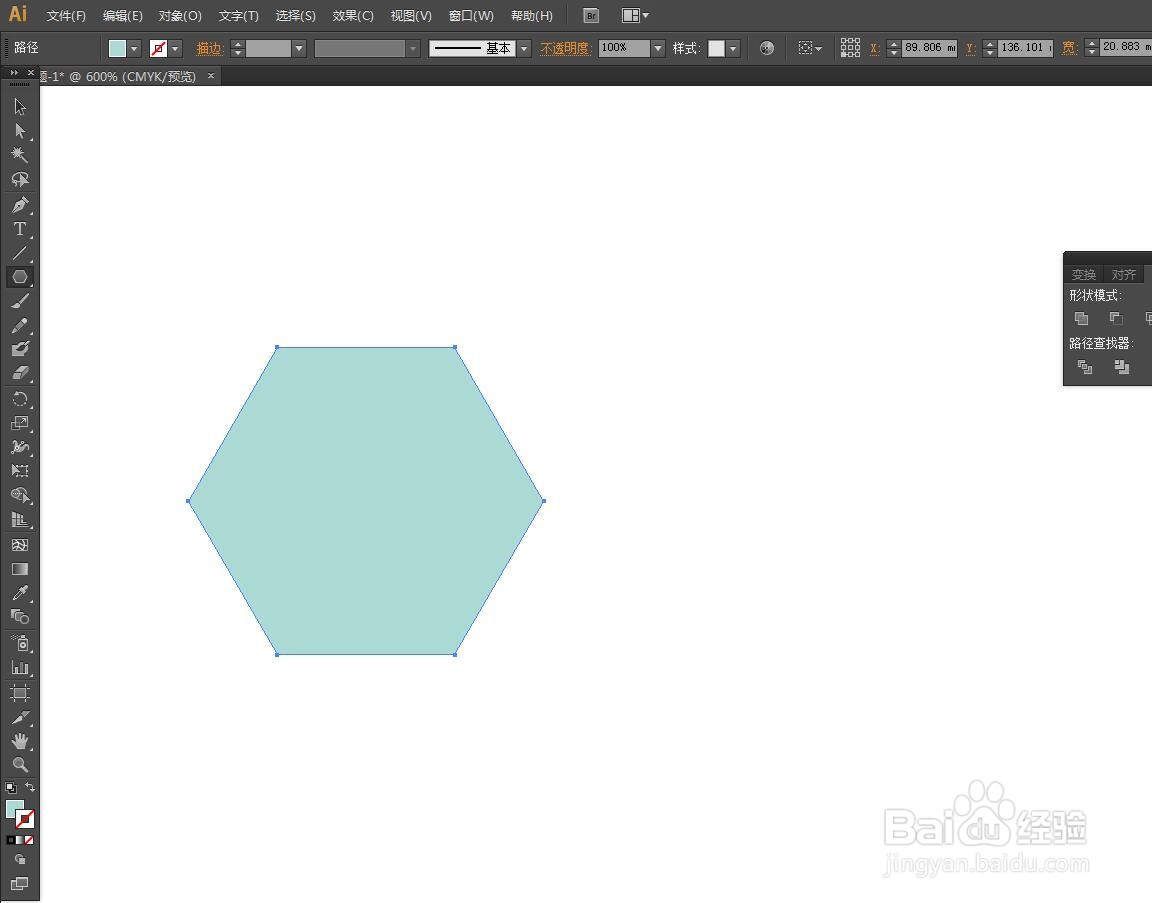Open the 选择(S) menu

pyautogui.click(x=295, y=15)
